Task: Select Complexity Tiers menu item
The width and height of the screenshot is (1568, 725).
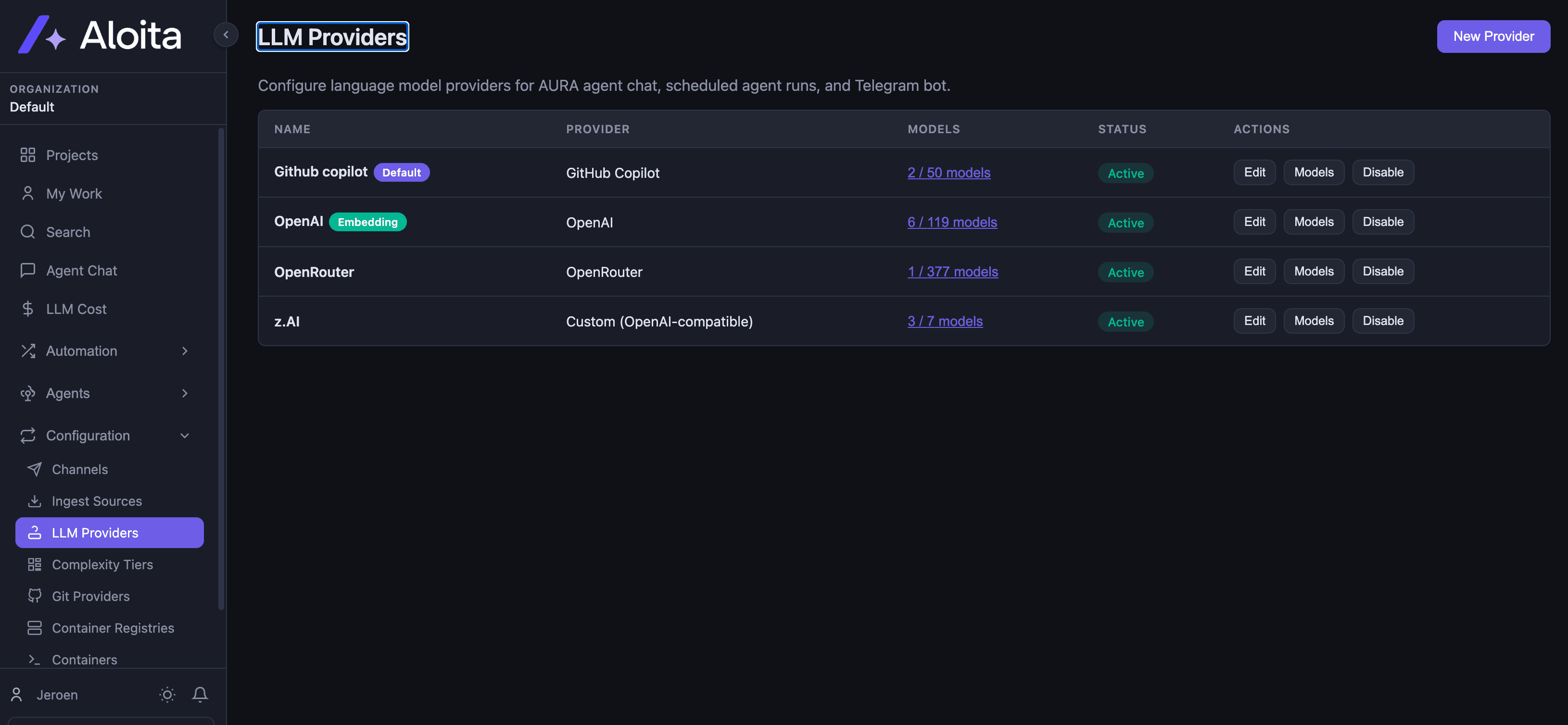Action: point(110,564)
